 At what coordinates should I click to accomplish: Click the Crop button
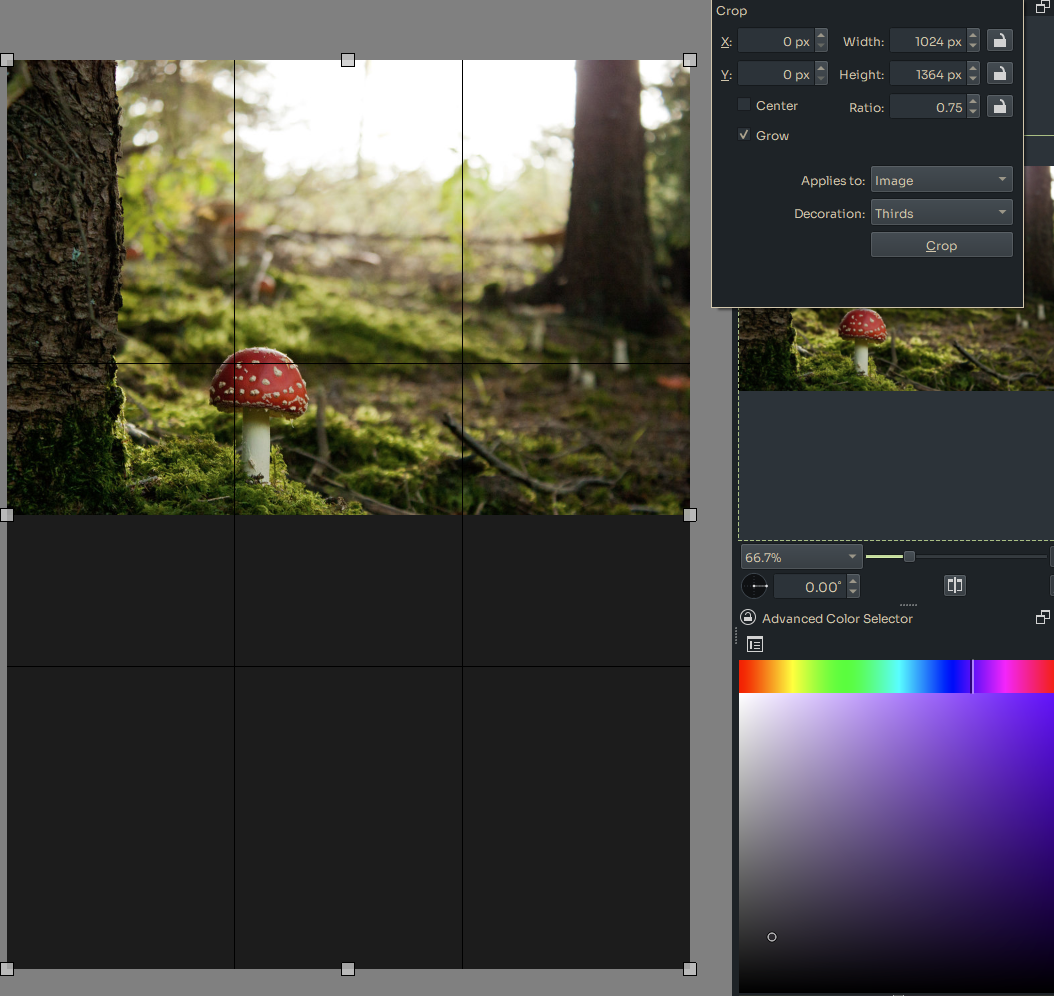pyautogui.click(x=941, y=245)
